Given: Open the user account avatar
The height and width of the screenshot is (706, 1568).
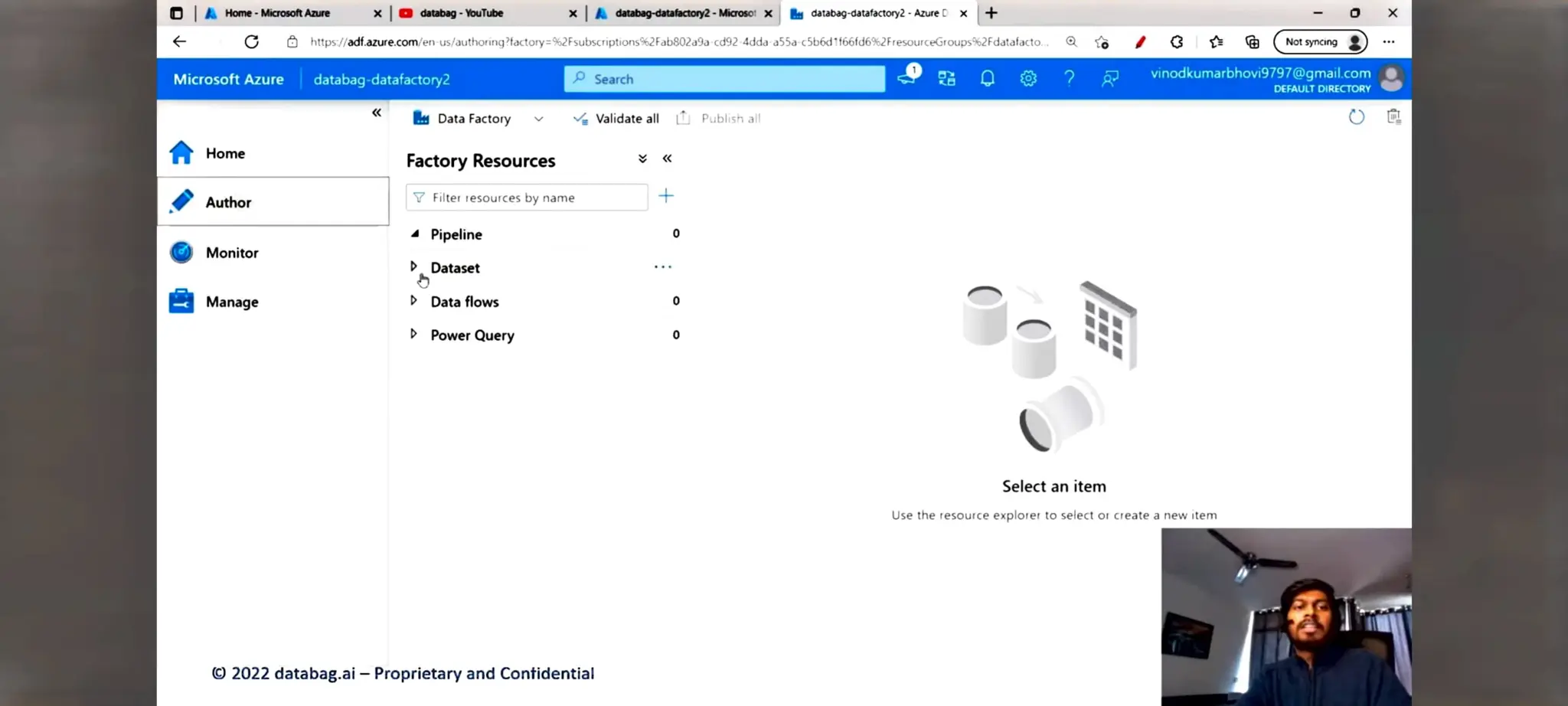Looking at the screenshot, I should (1391, 78).
